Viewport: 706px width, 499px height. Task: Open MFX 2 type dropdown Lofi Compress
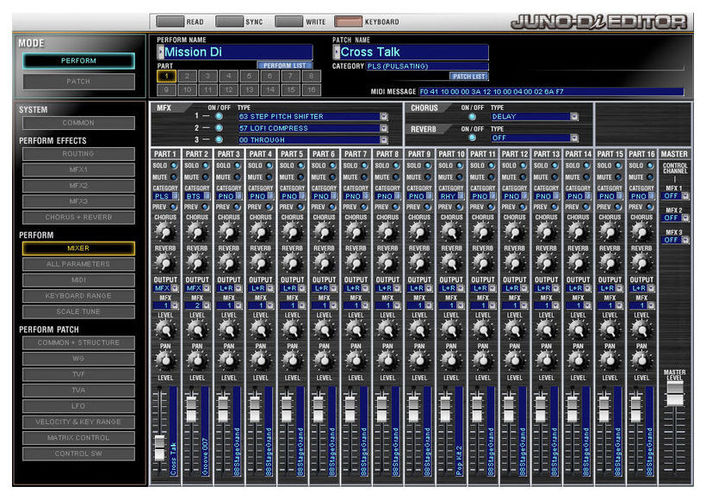point(313,128)
